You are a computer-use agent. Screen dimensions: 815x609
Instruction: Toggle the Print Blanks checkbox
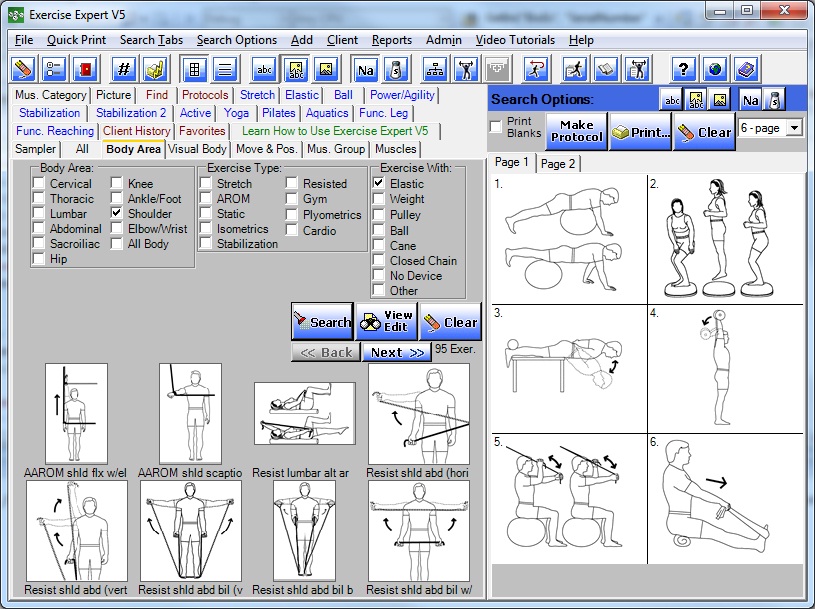496,126
